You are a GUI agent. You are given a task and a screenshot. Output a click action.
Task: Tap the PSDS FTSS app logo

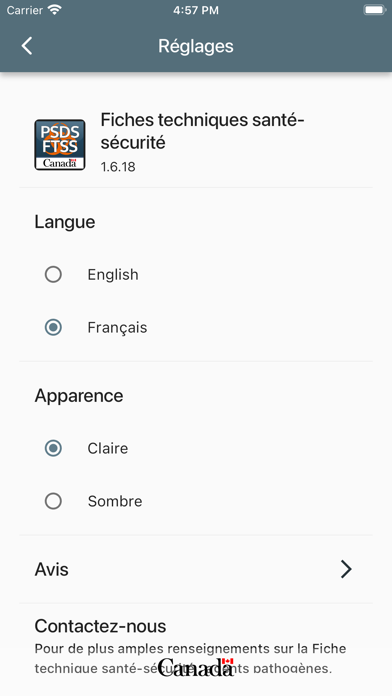pos(60,145)
